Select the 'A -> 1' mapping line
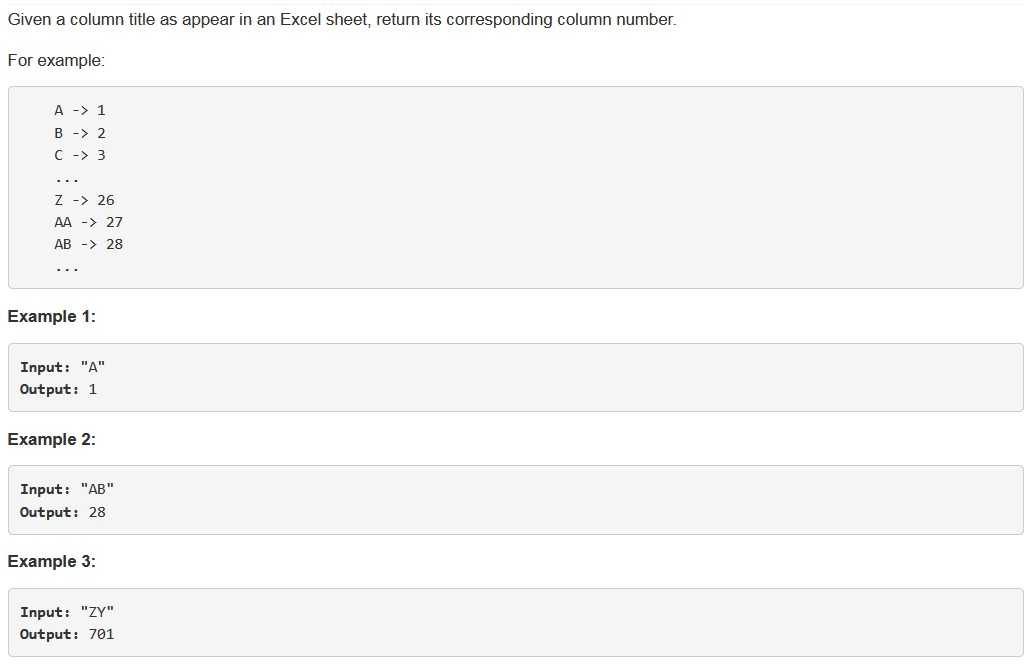This screenshot has height=665, width=1030. point(80,110)
